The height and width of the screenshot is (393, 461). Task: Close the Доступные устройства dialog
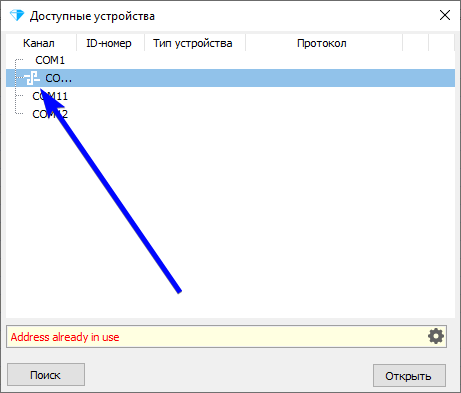click(445, 15)
